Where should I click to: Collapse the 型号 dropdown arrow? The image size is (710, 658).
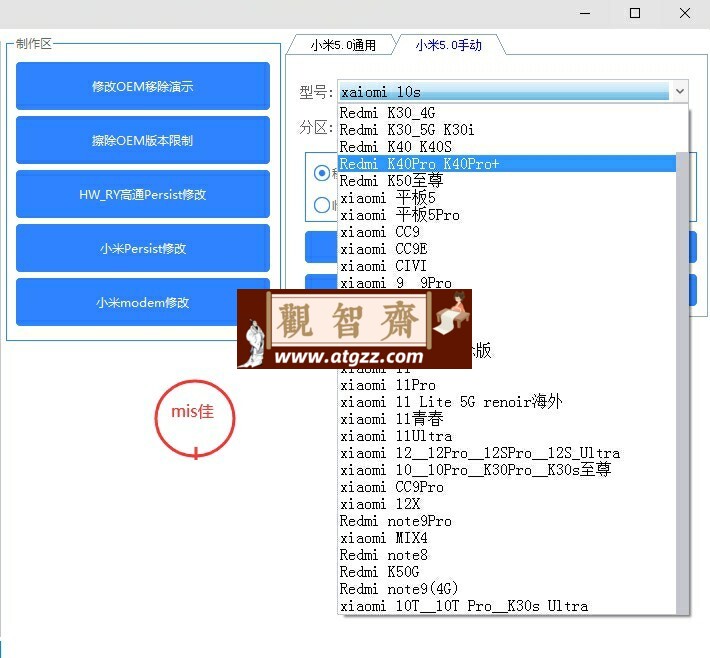pos(680,91)
